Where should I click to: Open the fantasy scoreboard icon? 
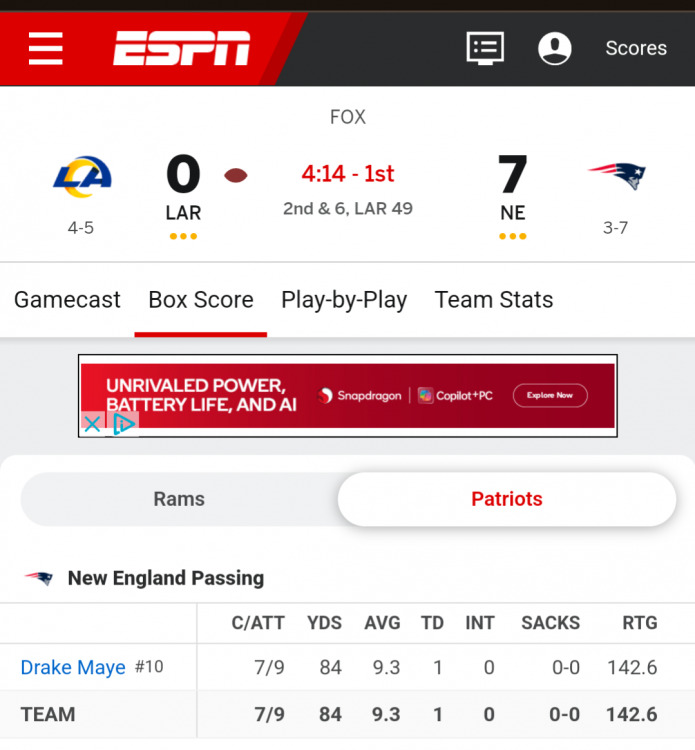point(485,48)
